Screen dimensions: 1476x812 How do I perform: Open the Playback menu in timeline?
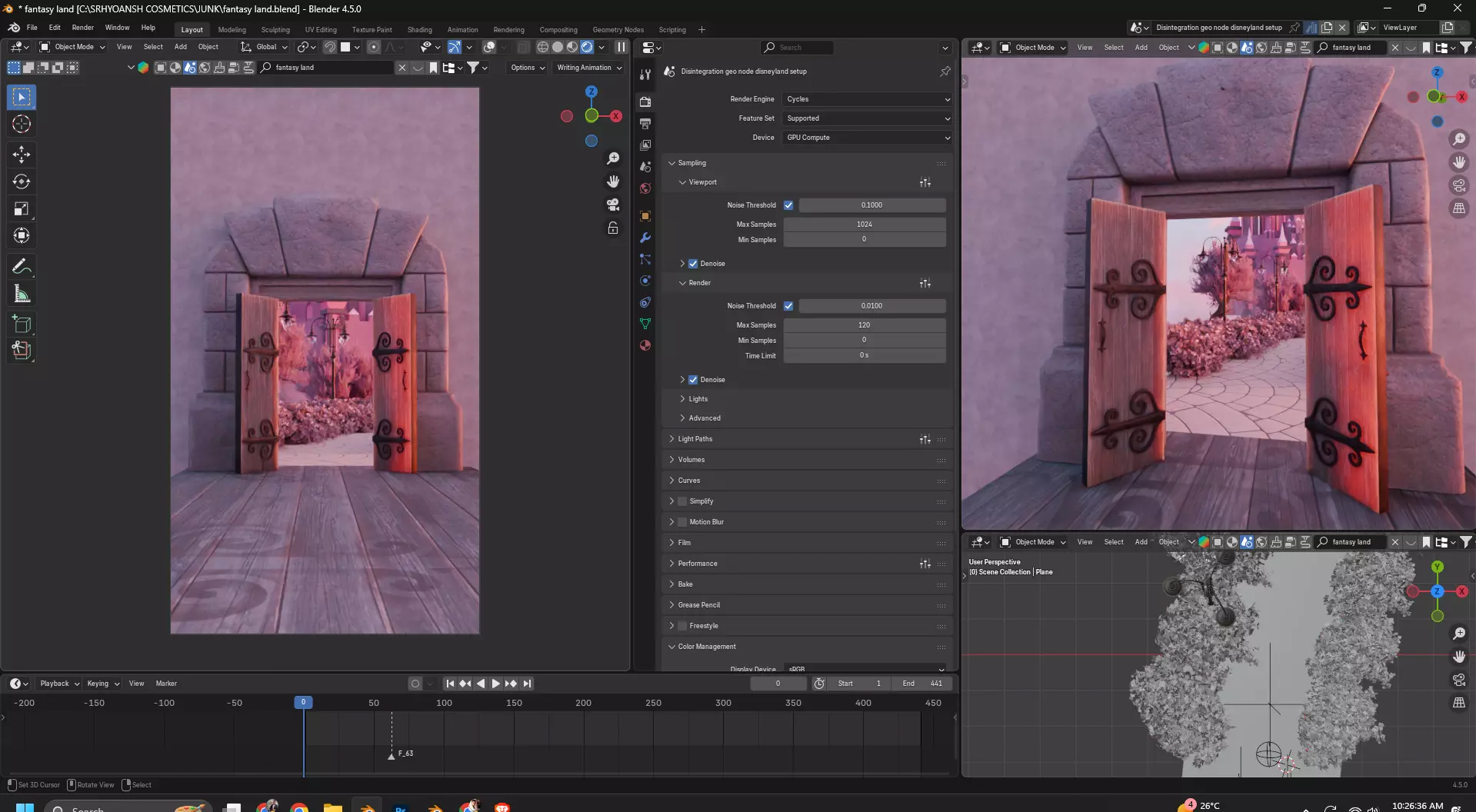click(59, 684)
